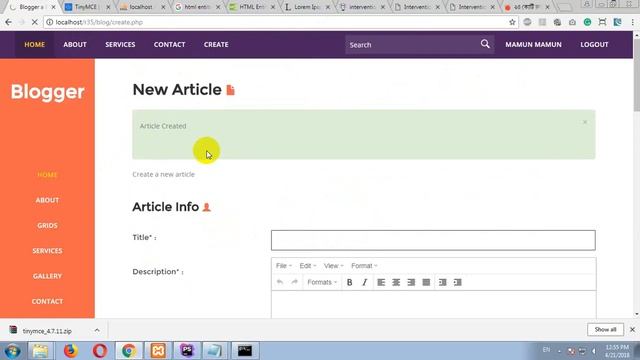Click inside the Description editor area
Viewport: 640px width, 360px height.
click(433, 304)
